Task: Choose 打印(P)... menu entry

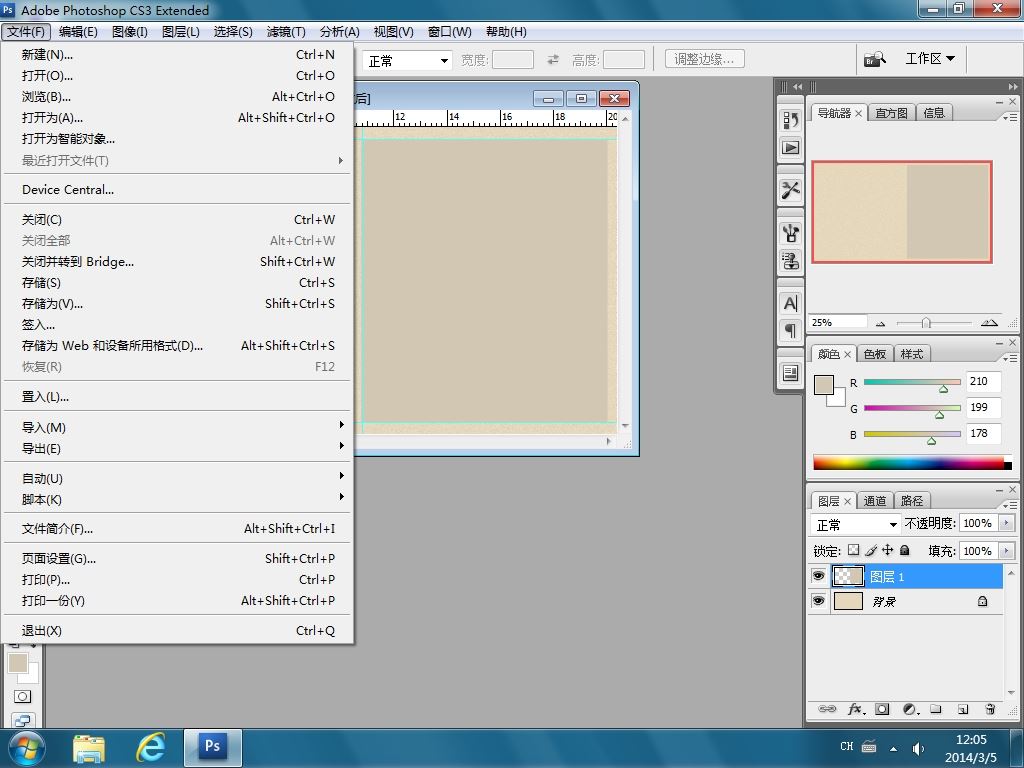Action: 177,579
